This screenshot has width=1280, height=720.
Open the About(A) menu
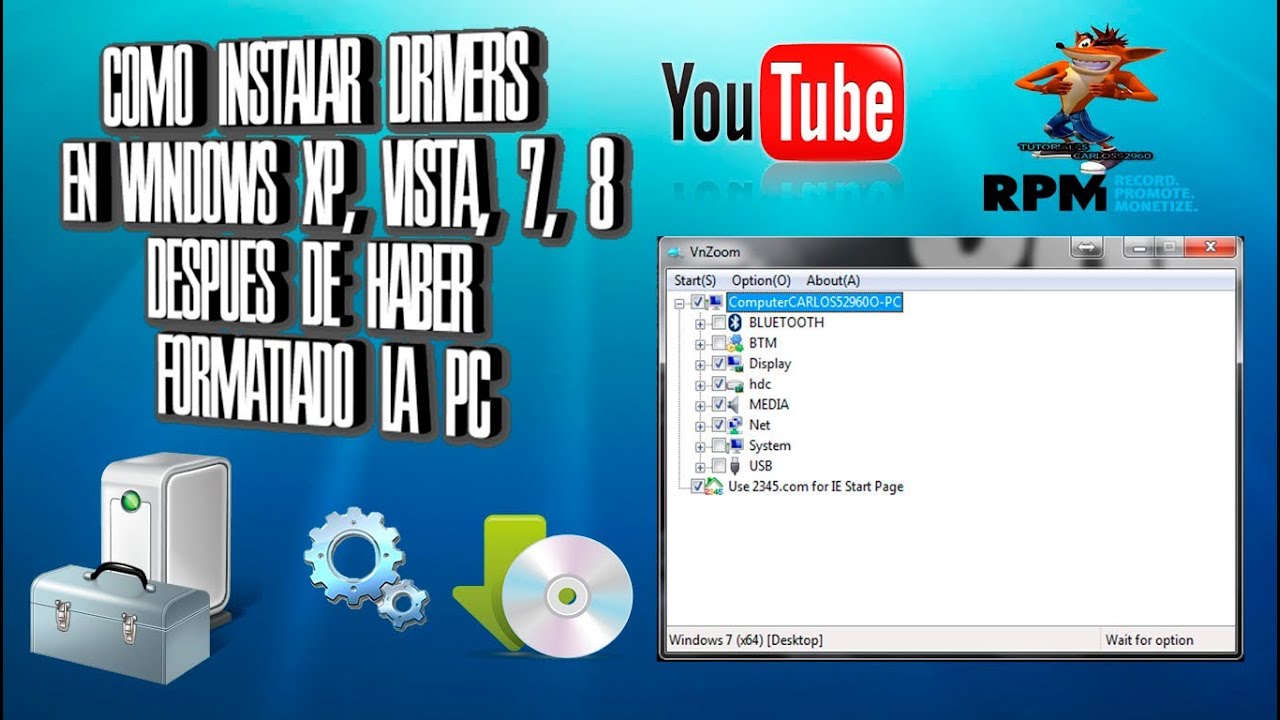tap(833, 280)
